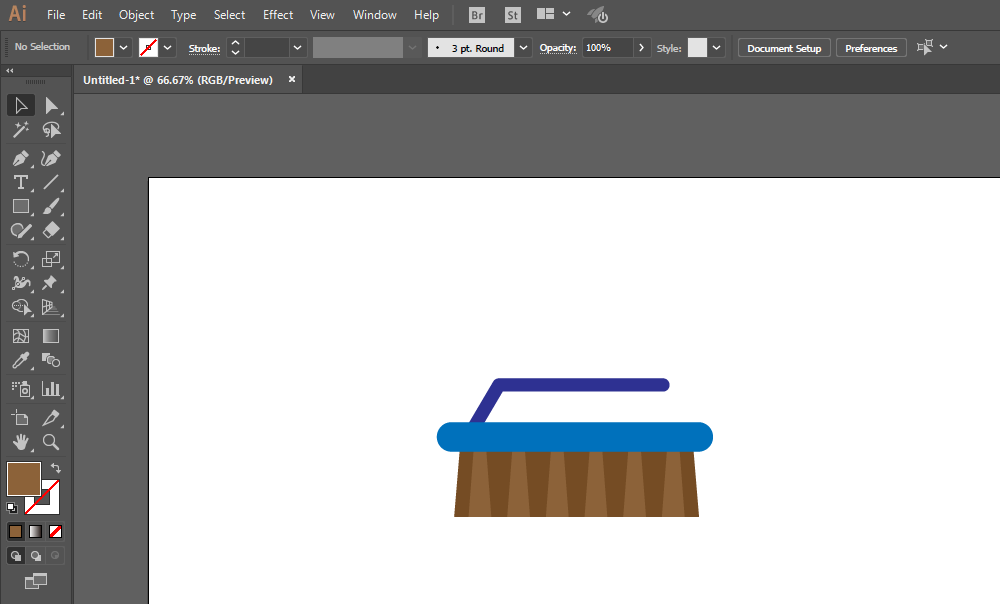Switch to Gradient paint mode
This screenshot has width=1000, height=604.
click(35, 531)
